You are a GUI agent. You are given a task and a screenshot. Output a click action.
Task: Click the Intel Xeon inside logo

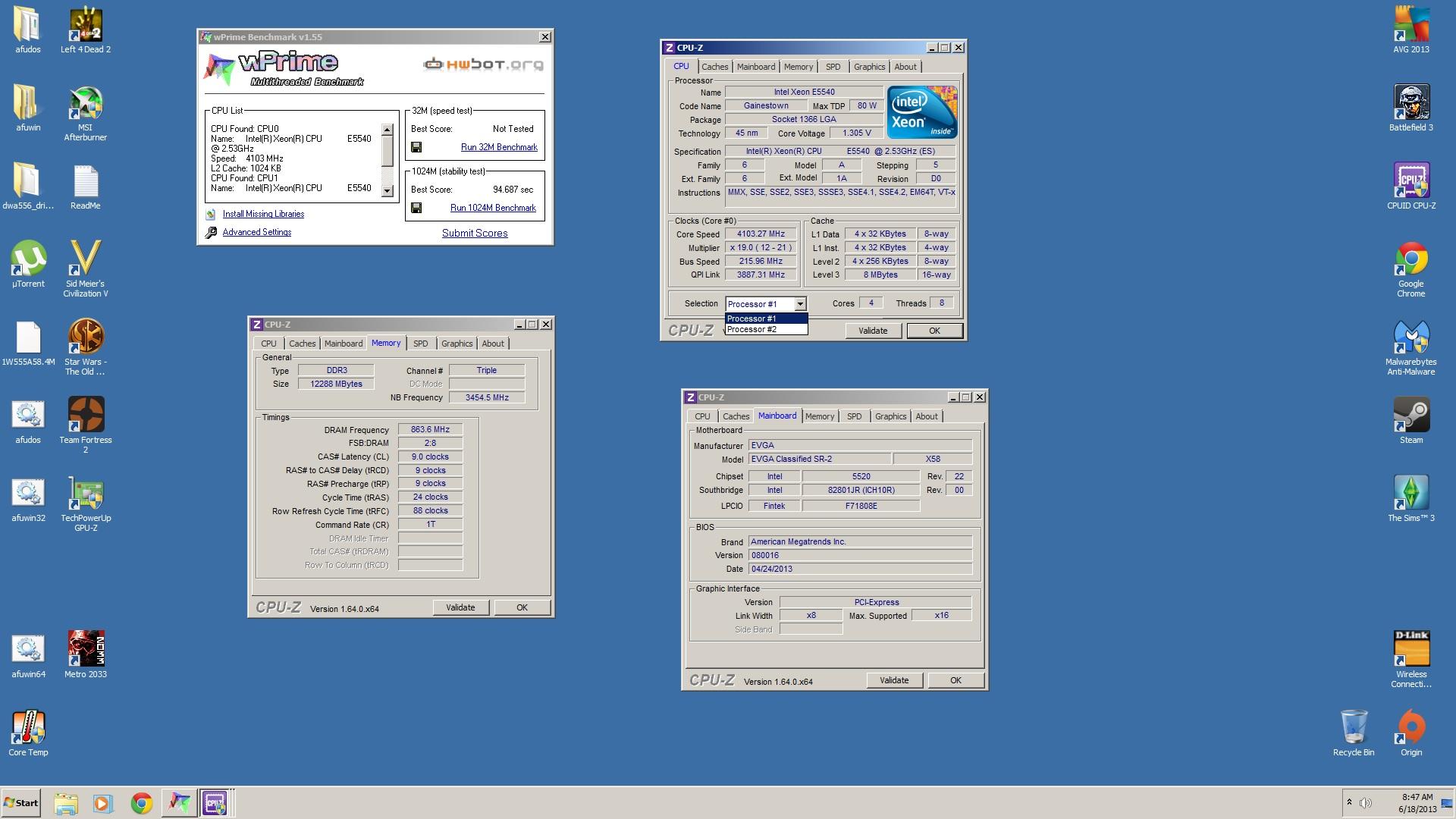coord(922,112)
